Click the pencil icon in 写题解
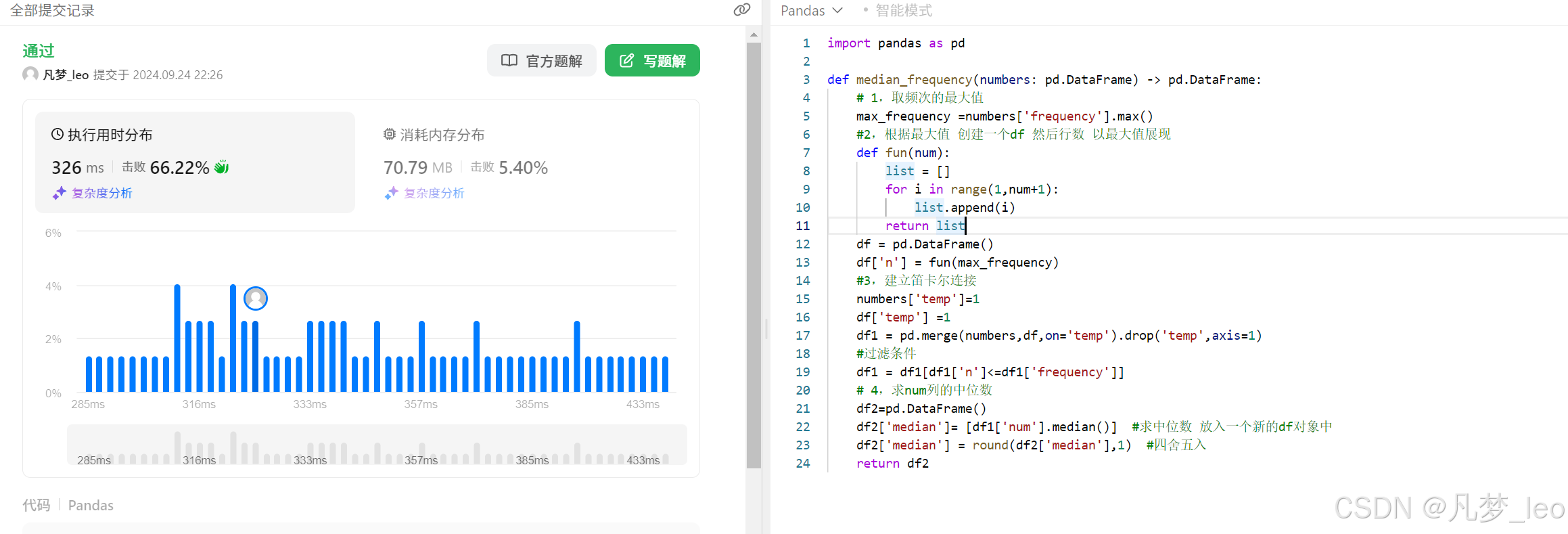This screenshot has width=1568, height=534. (627, 61)
